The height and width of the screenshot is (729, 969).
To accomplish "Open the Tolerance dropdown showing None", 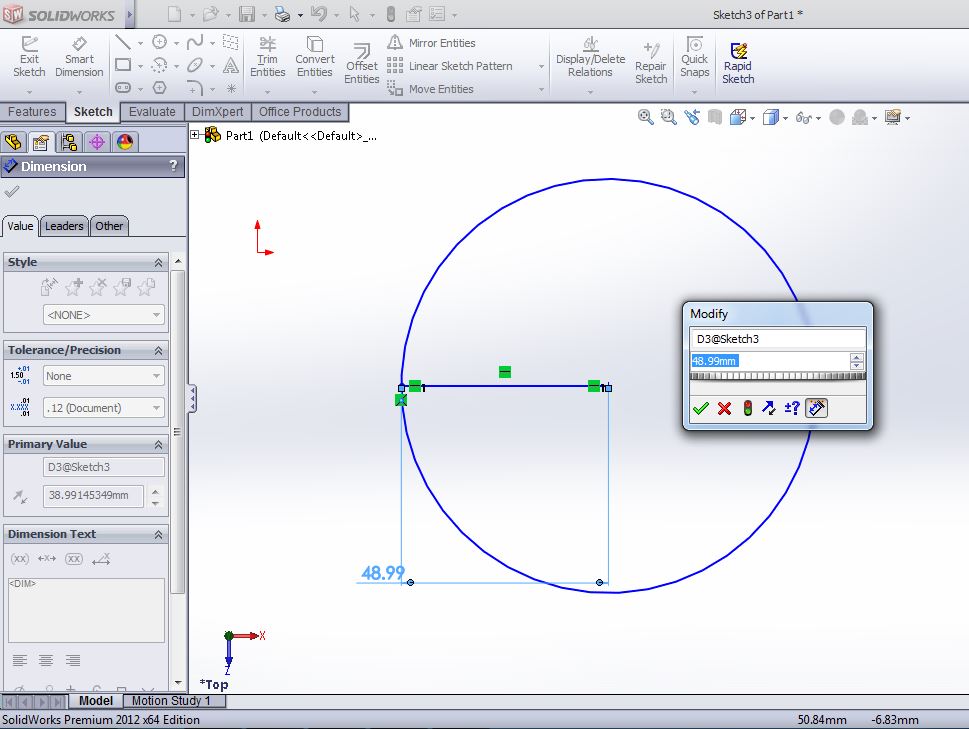I will tap(103, 375).
